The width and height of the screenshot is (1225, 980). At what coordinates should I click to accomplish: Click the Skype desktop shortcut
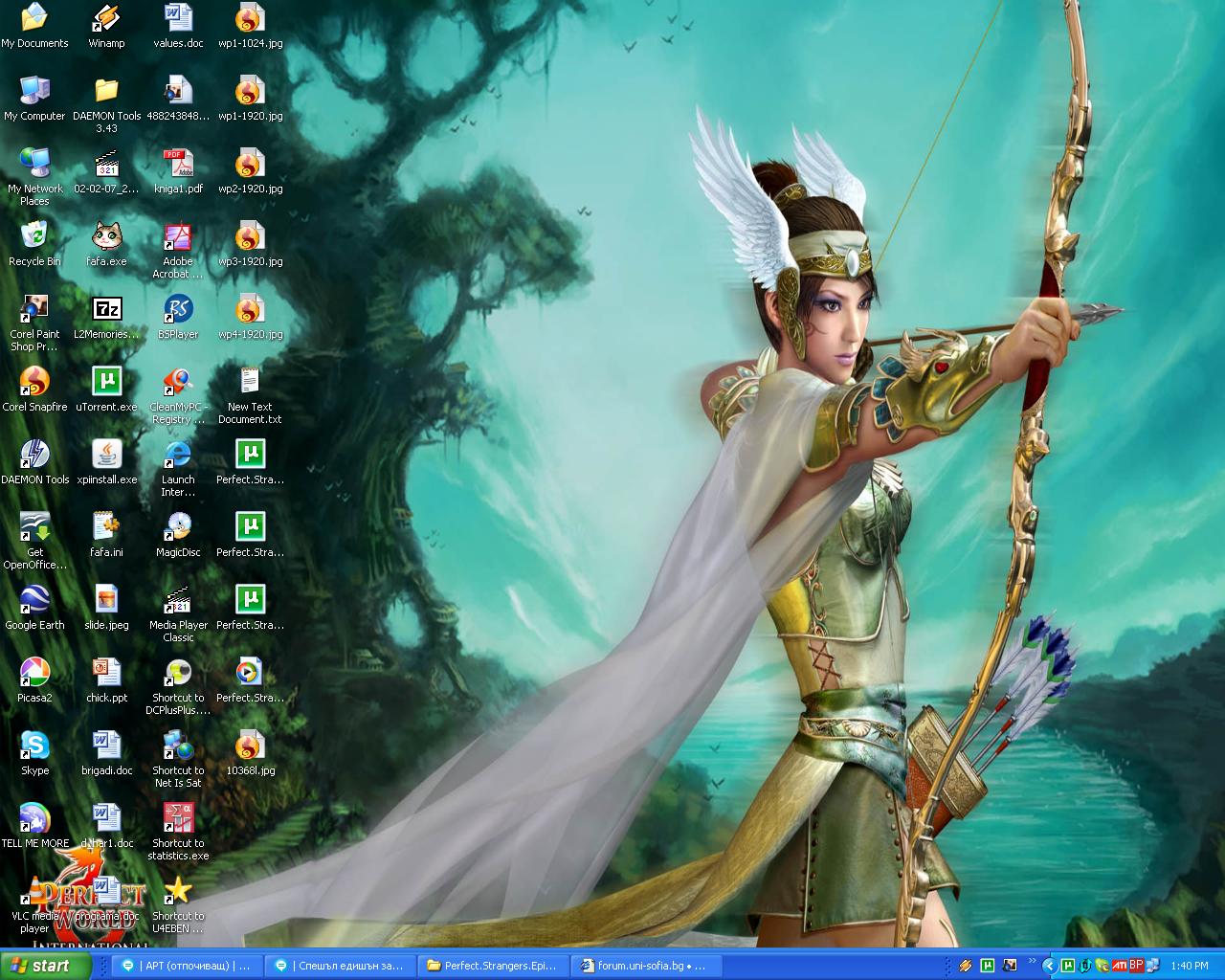tap(34, 746)
